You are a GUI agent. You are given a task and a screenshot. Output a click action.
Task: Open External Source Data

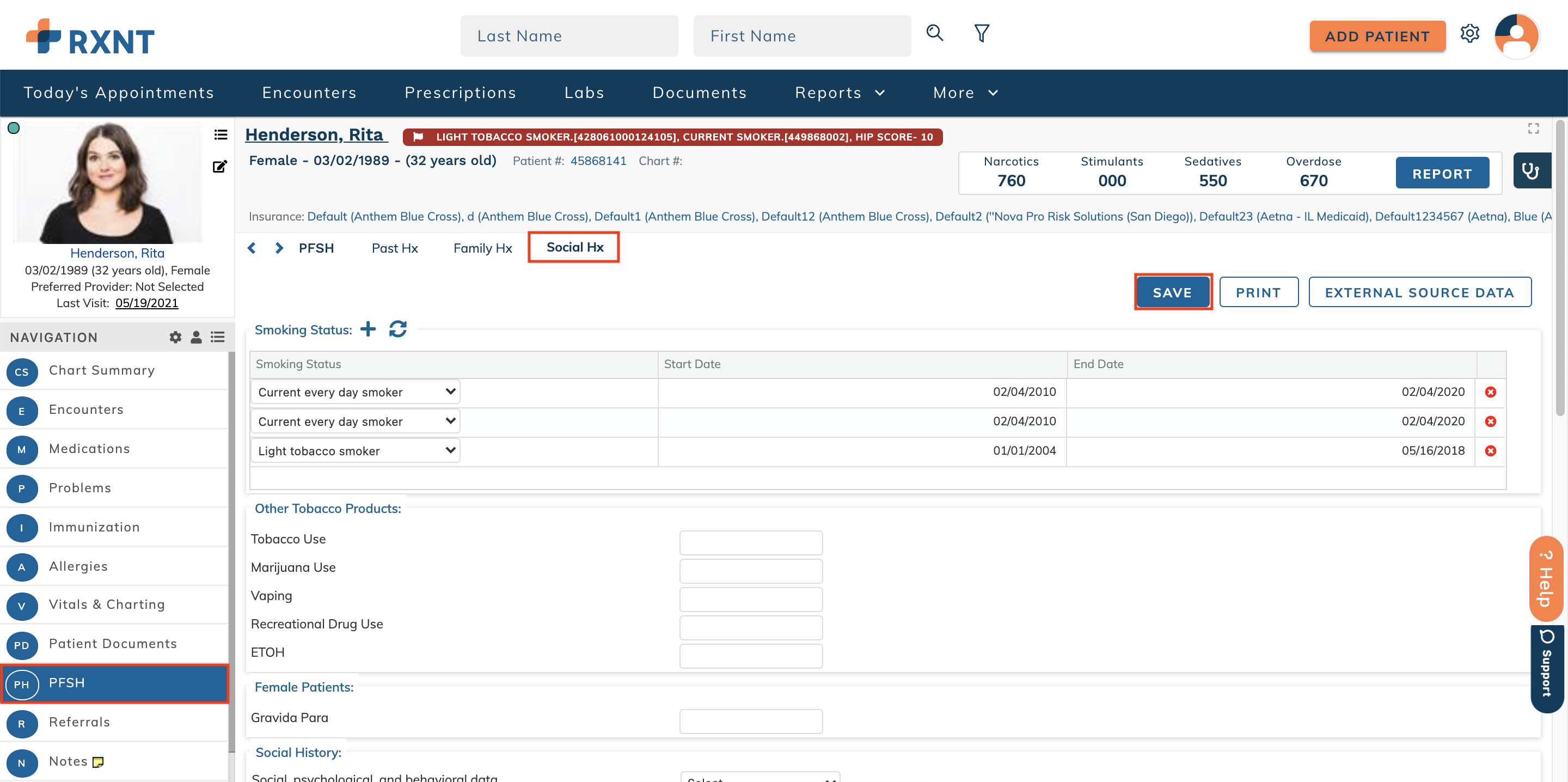[1420, 292]
